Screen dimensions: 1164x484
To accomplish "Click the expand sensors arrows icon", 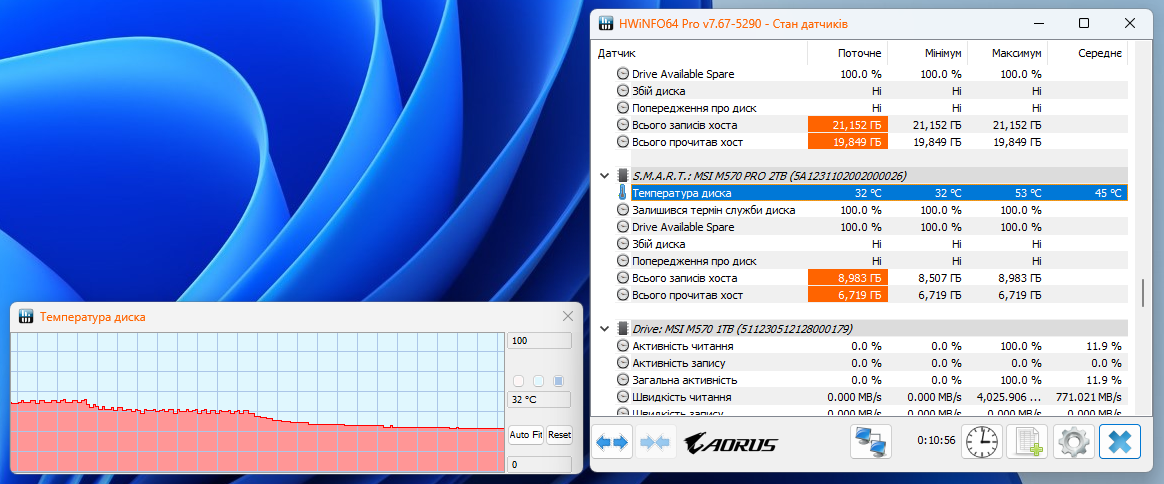I will pos(612,442).
